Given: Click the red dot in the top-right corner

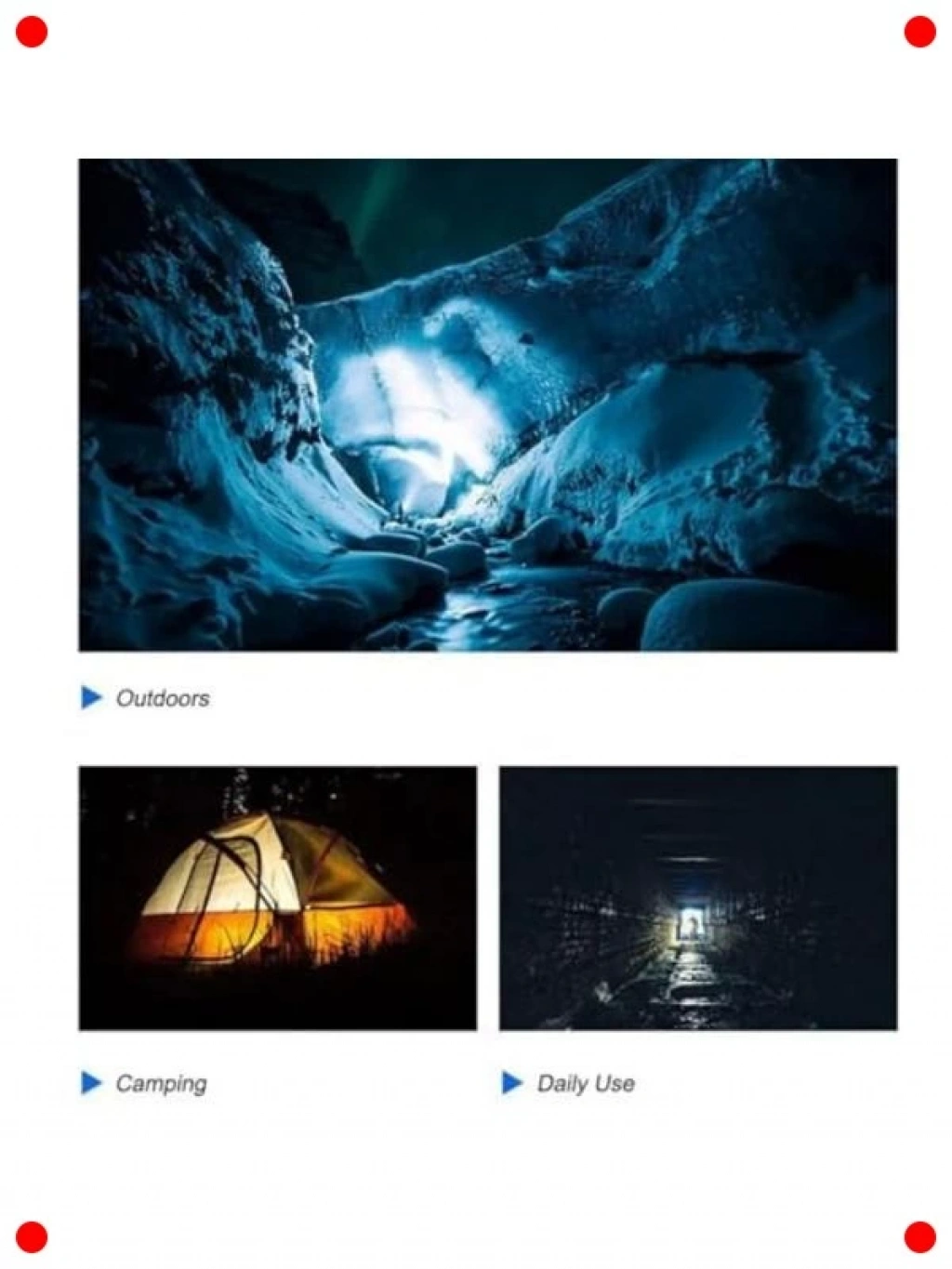Looking at the screenshot, I should click(x=920, y=33).
